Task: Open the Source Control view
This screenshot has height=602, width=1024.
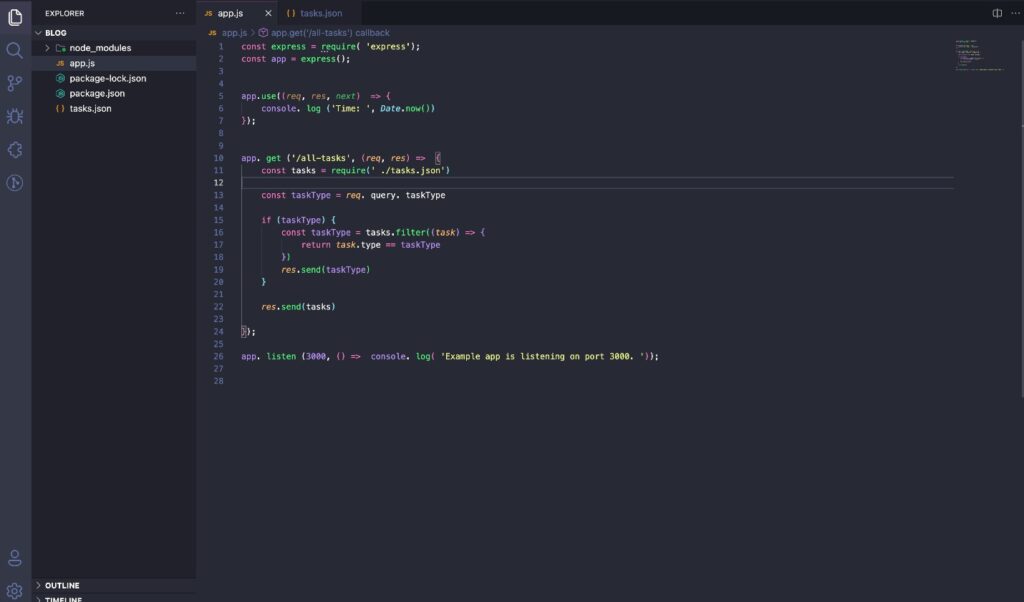Action: click(x=15, y=83)
